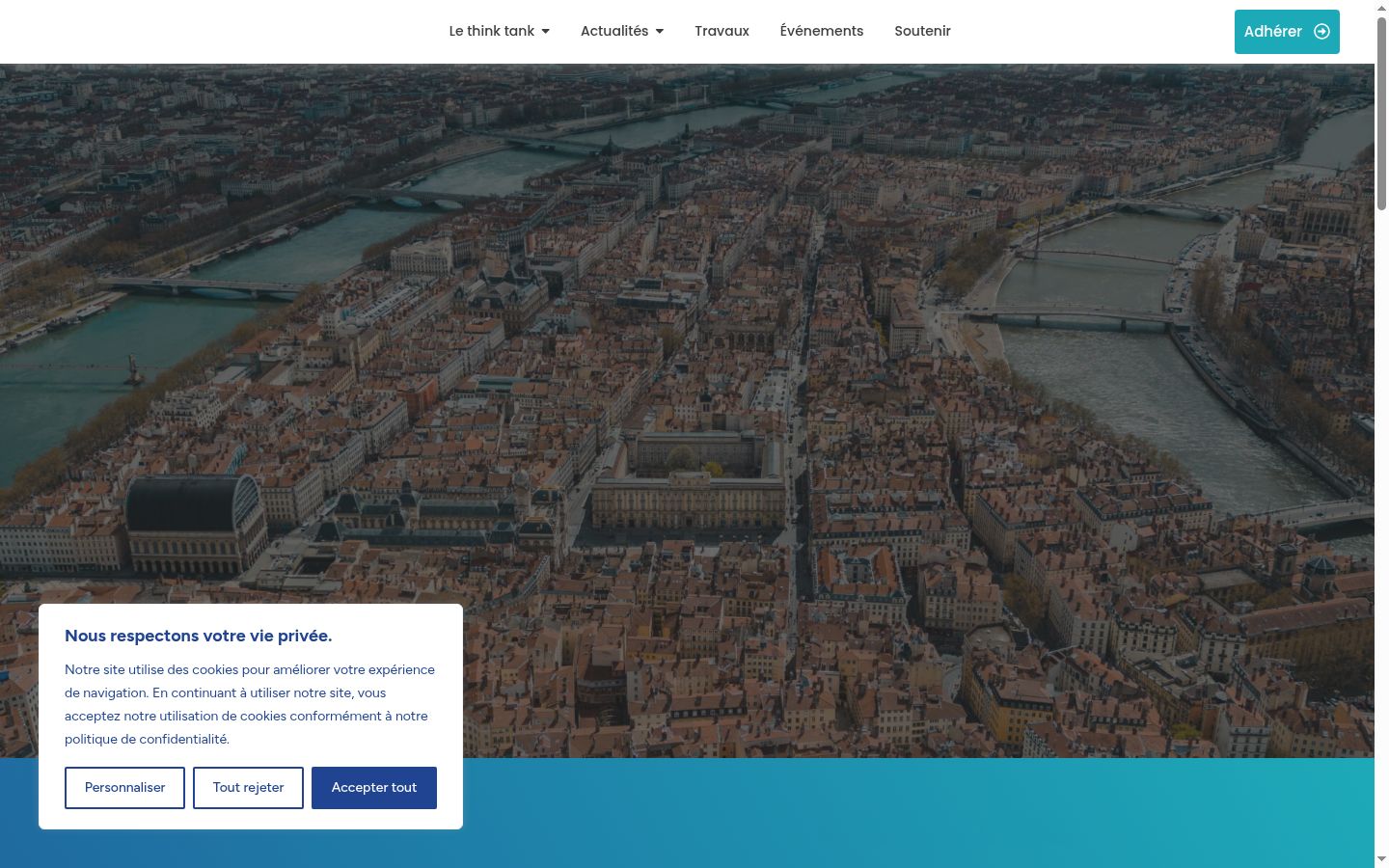Click the Personnaliser cookie button
Image resolution: width=1389 pixels, height=868 pixels.
coord(124,788)
